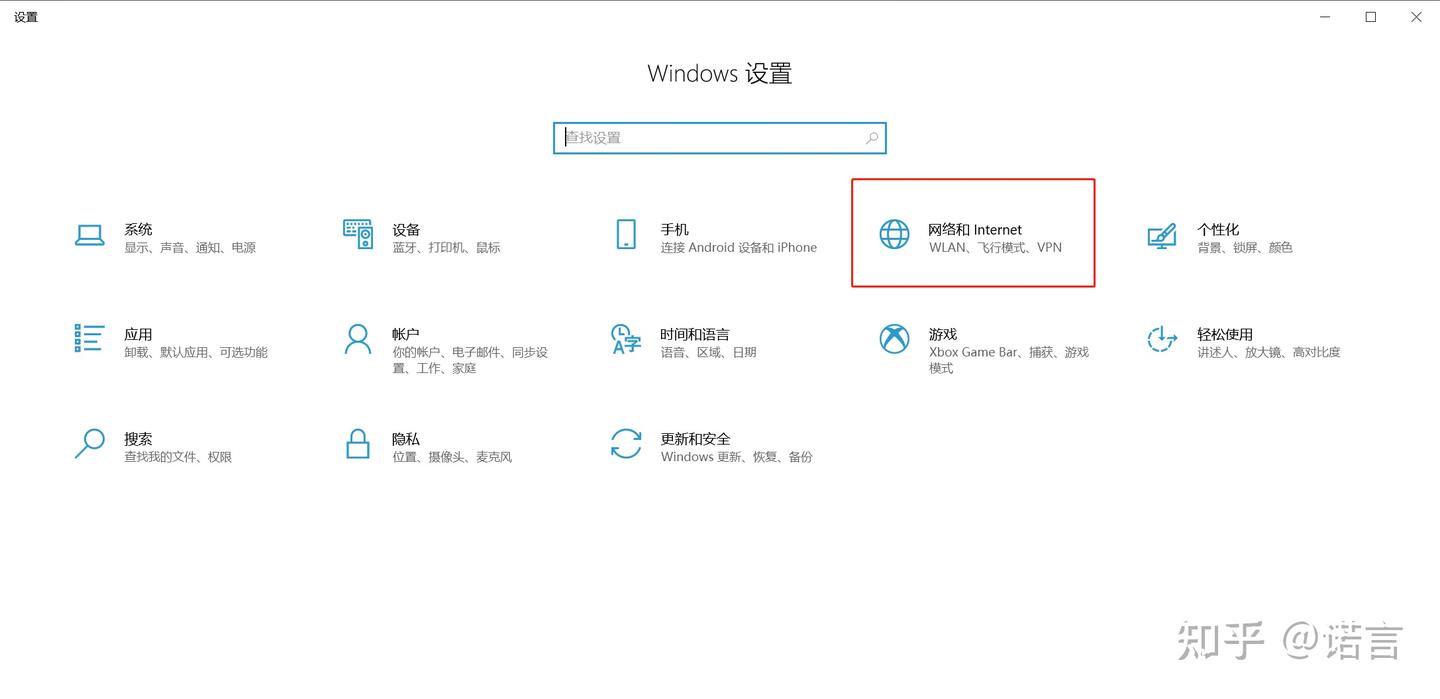Select the 网络和 Internet title text
Viewport: 1440px width, 699px height.
pyautogui.click(x=975, y=230)
